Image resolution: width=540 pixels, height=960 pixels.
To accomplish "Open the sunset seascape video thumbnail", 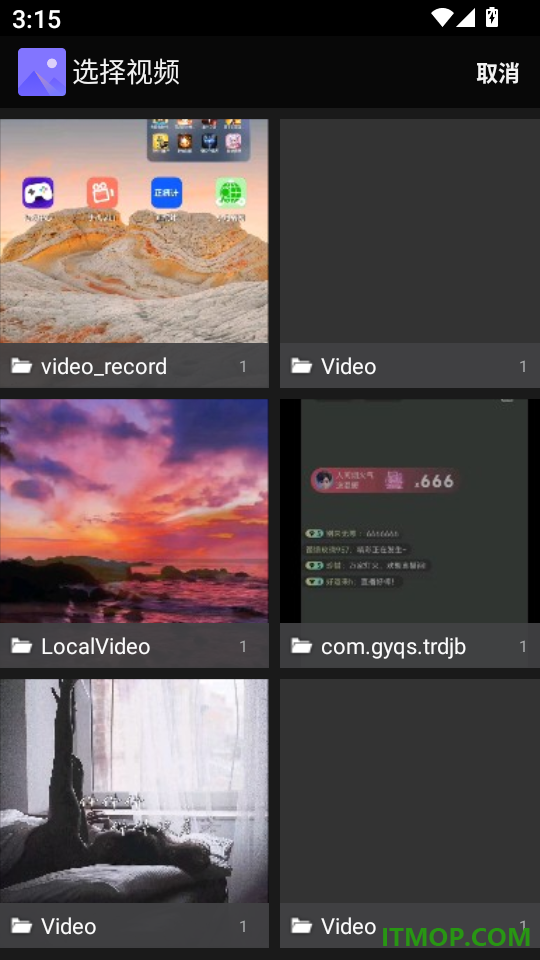I will (x=134, y=511).
